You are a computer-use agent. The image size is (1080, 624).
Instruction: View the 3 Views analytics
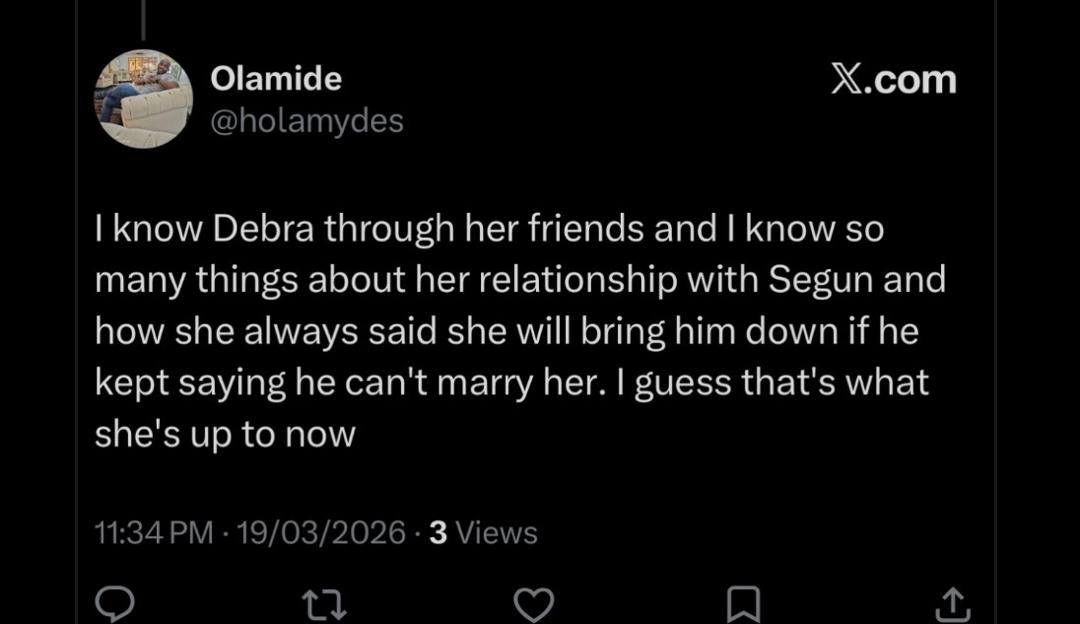[483, 533]
